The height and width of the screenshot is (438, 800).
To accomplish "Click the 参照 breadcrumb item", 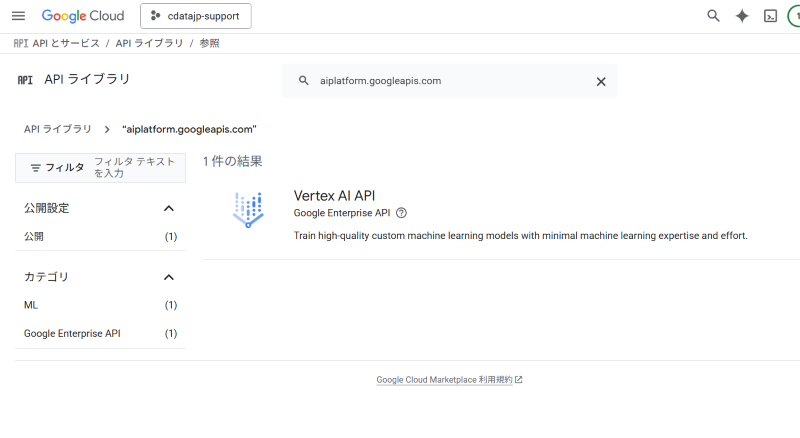I will pos(209,43).
